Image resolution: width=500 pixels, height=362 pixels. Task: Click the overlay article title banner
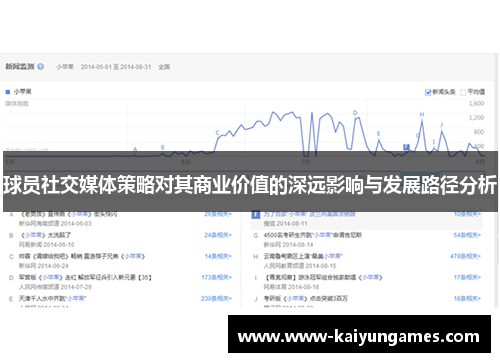250,182
